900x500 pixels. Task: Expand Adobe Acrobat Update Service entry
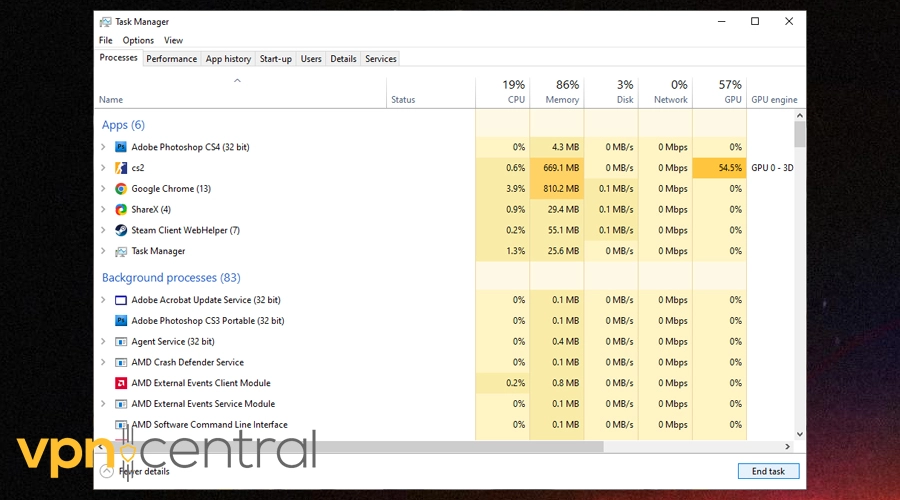(103, 300)
